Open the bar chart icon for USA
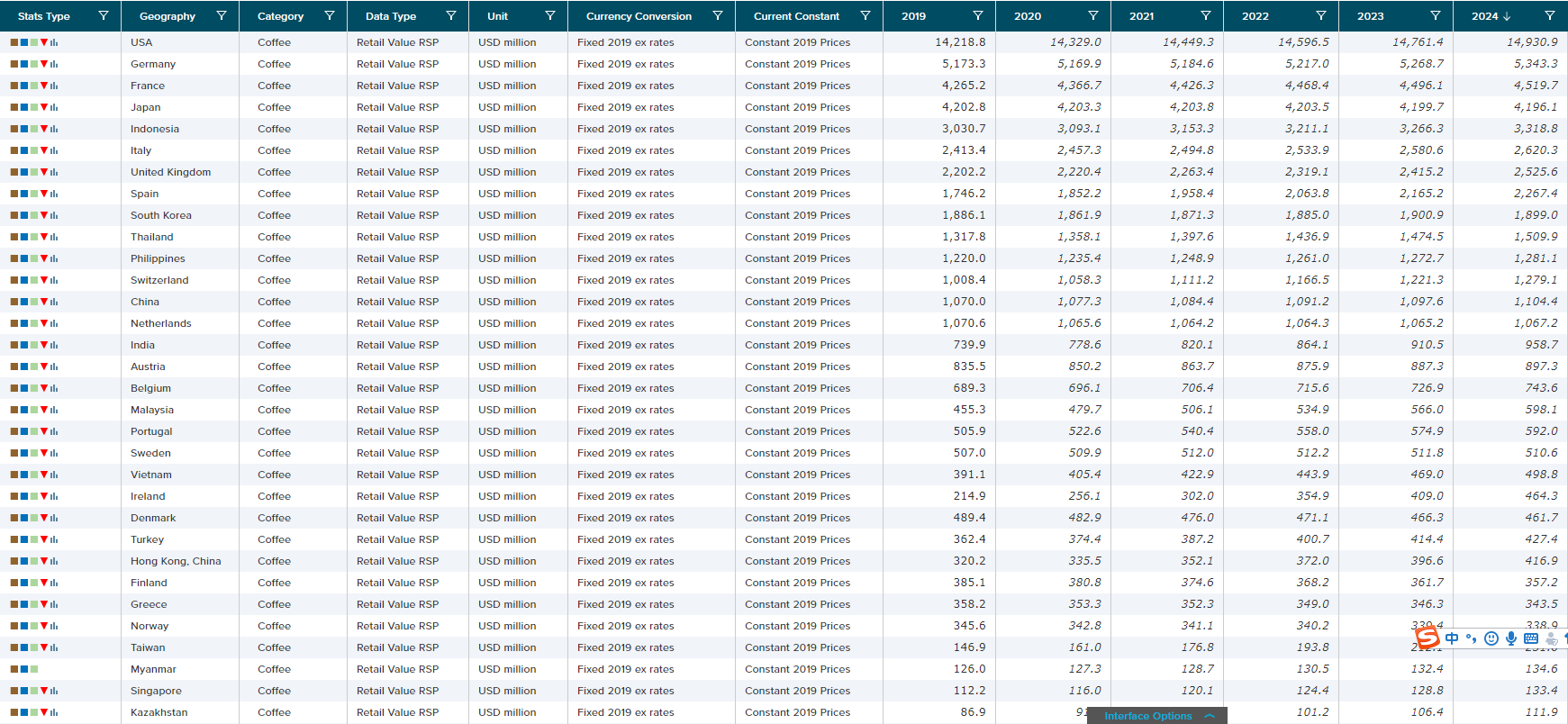Screen dimensions: 1568x724 [54, 42]
